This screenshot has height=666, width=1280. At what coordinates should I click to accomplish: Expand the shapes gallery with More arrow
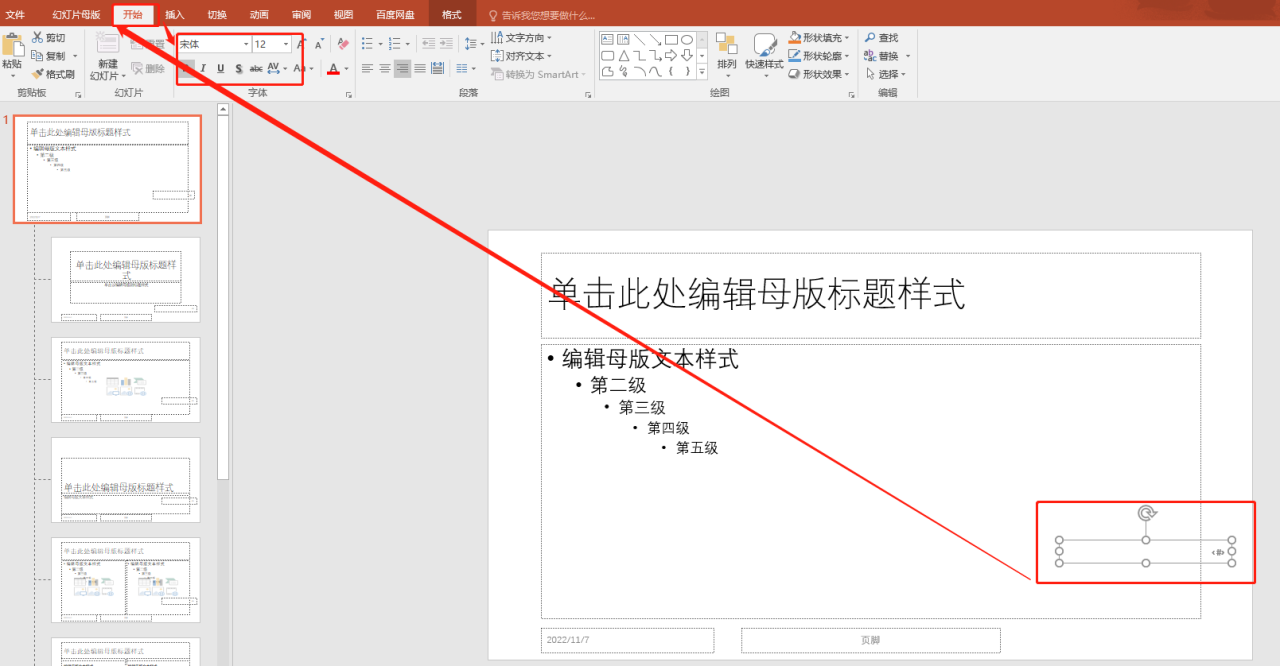[x=701, y=71]
